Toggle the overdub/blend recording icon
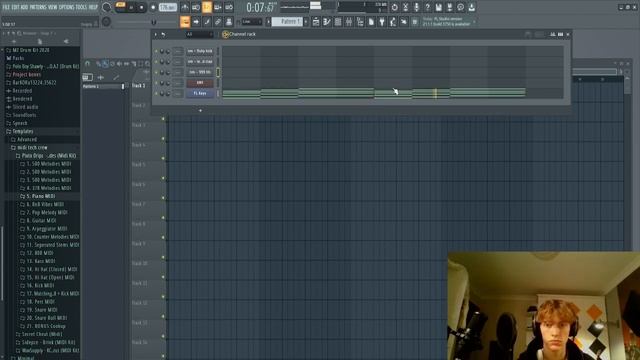Viewport: 640px width, 360px height. [x=218, y=7]
